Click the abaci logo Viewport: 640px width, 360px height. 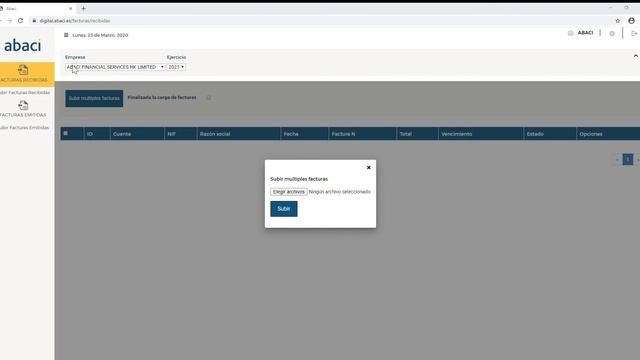22,45
